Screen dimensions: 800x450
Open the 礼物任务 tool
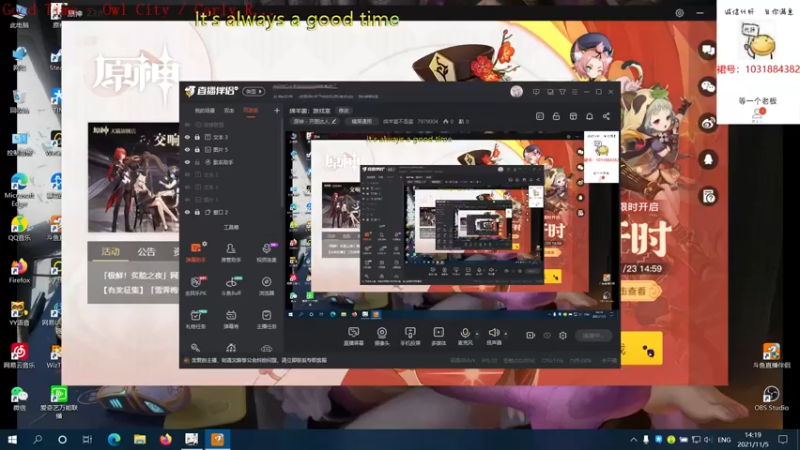196,319
